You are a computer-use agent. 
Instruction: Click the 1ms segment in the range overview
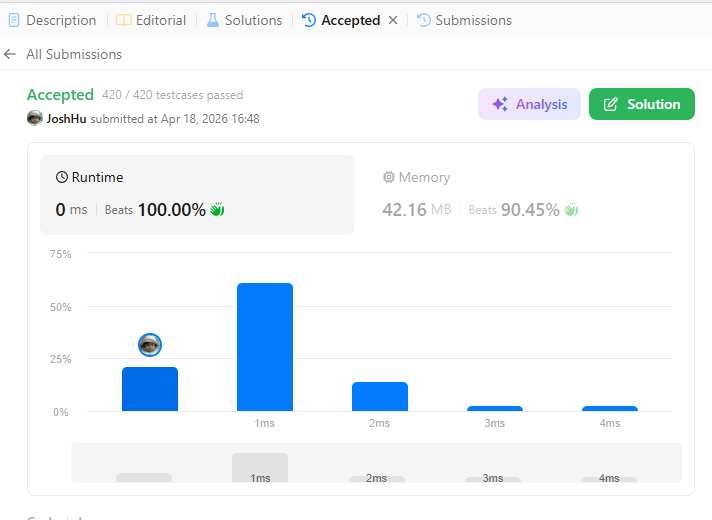click(260, 468)
